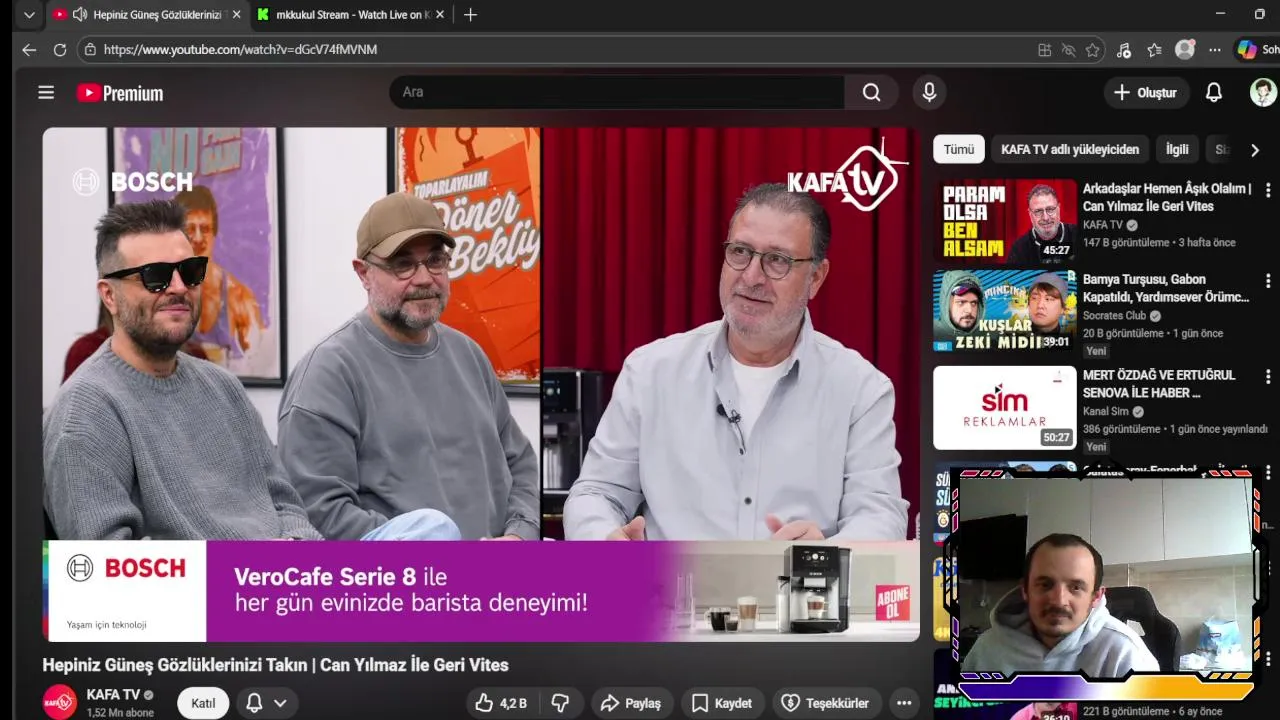Click the magnifier search button
The image size is (1280, 720).
872,92
